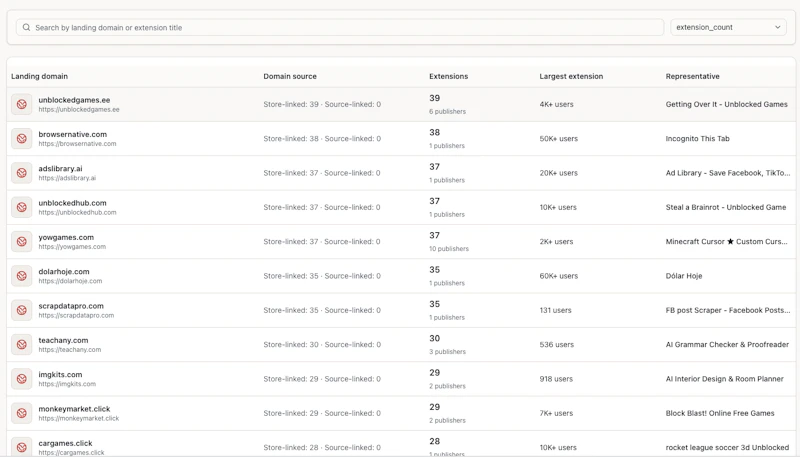This screenshot has height=457, width=800.
Task: Click '20K+ users' in adslibrary.ai row
Action: [x=559, y=173]
